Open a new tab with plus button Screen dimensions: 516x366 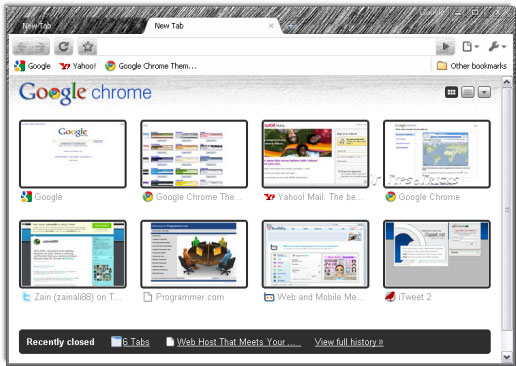291,26
